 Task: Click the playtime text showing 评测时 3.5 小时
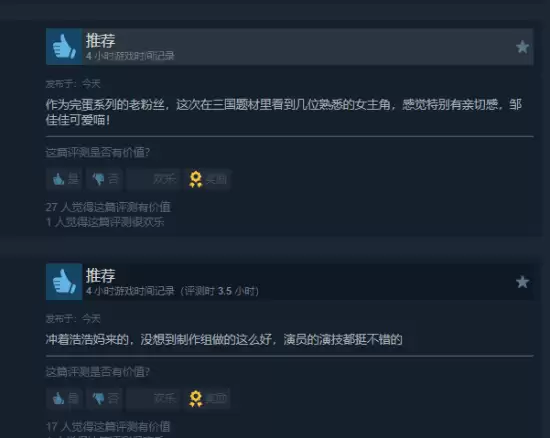pos(220,291)
